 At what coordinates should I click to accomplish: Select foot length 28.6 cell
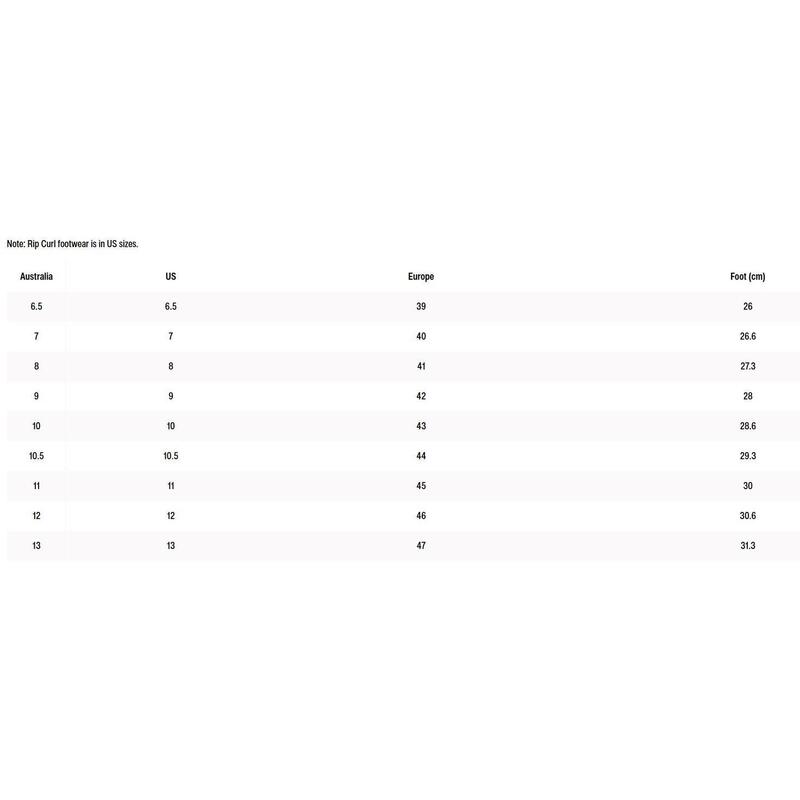(747, 426)
